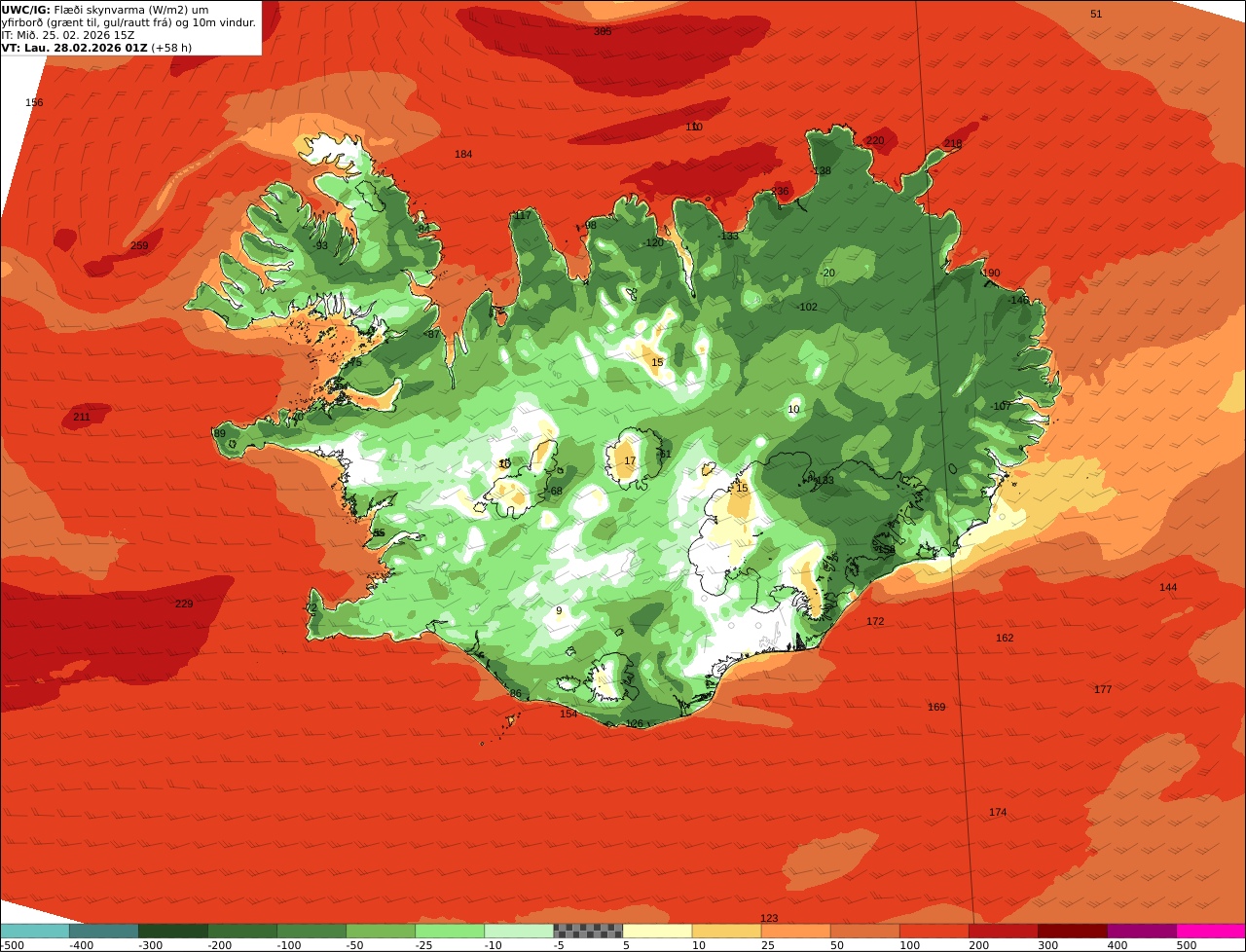This screenshot has width=1246, height=952.
Task: Click the map value 154
Action: [568, 714]
